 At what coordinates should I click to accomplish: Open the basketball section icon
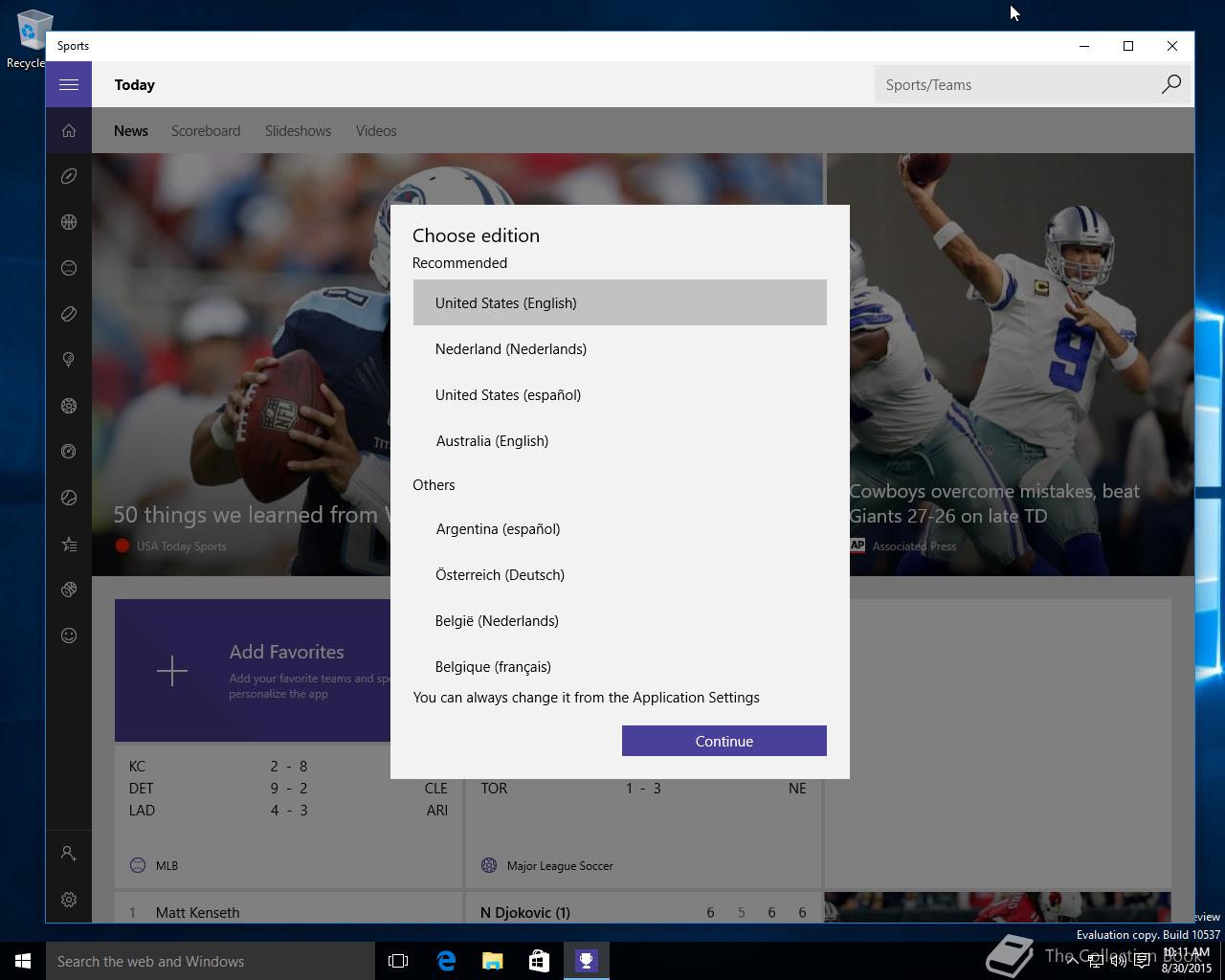pyautogui.click(x=69, y=222)
